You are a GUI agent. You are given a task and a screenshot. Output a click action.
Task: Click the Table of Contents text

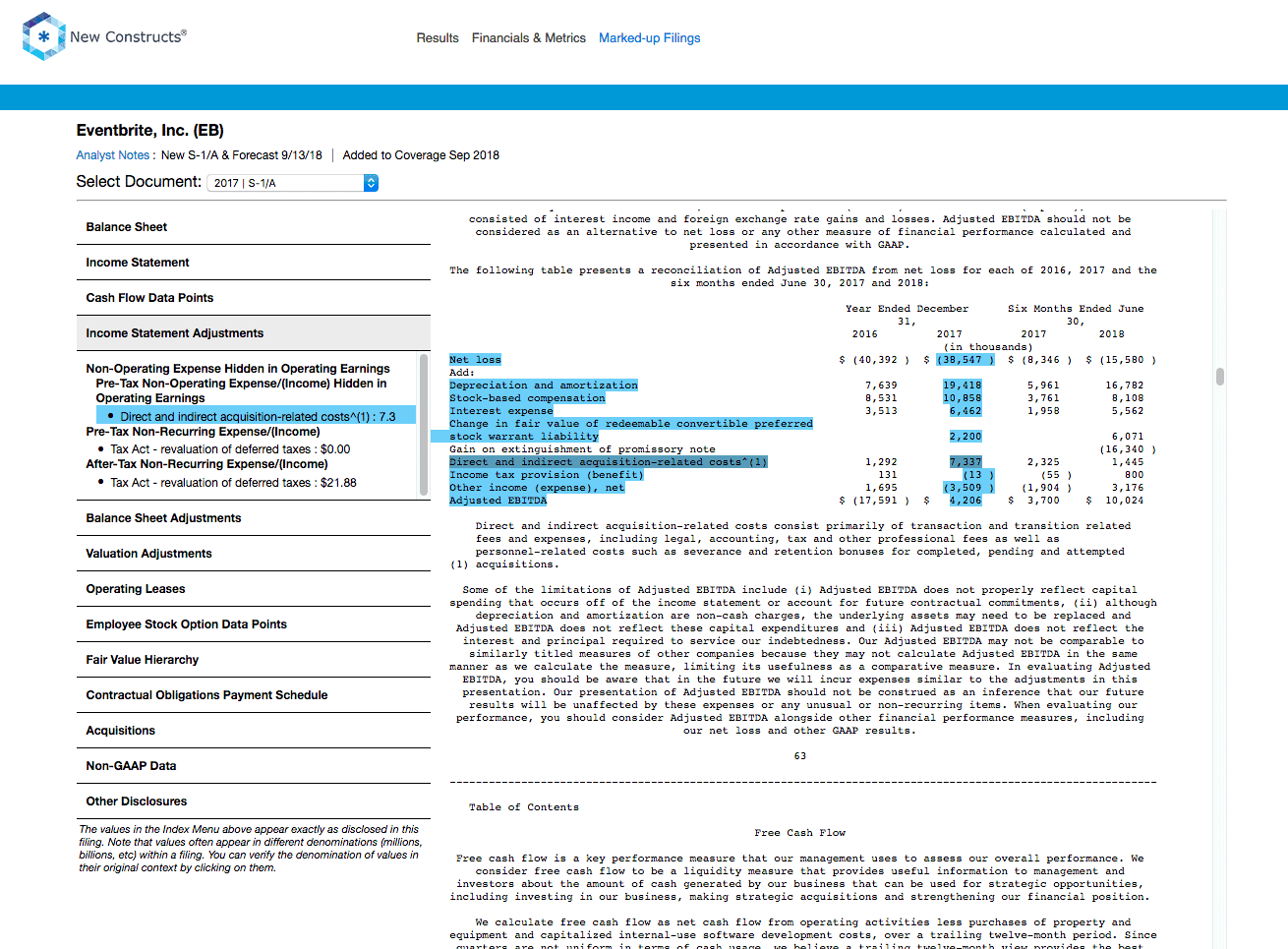[x=524, y=807]
